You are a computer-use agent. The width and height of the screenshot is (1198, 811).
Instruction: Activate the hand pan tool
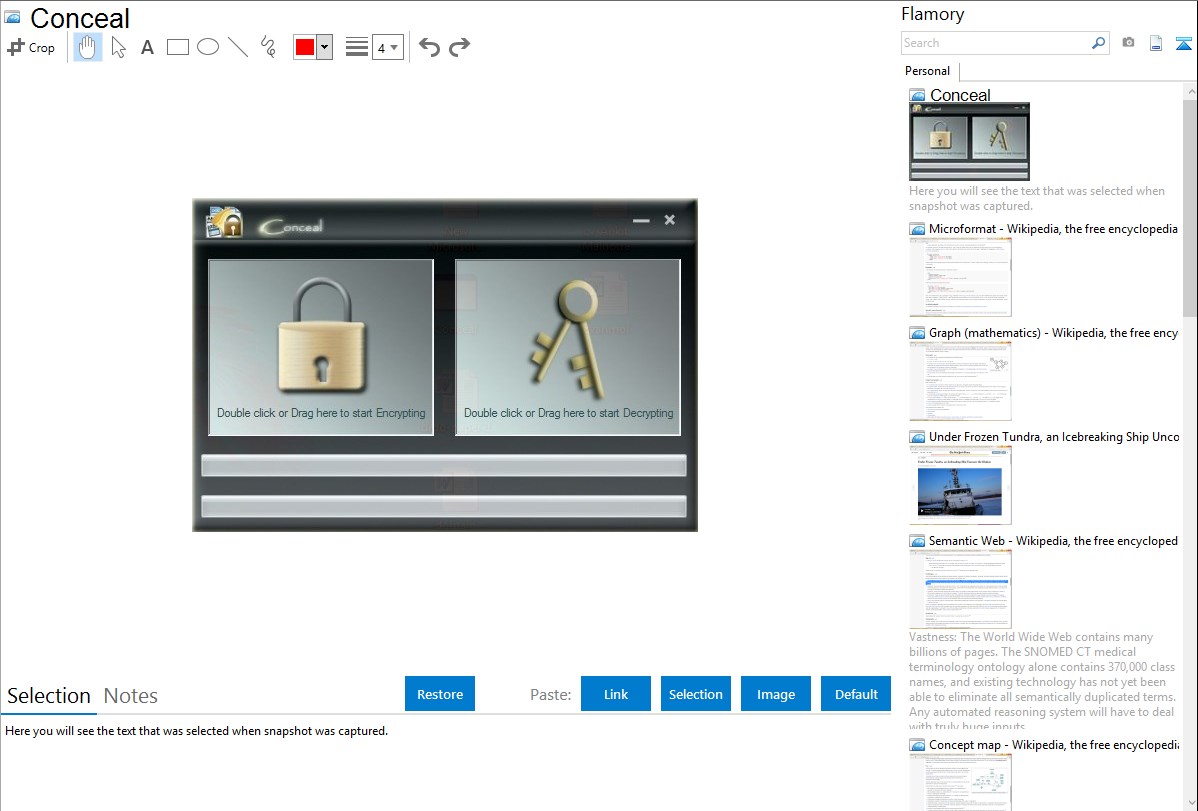[87, 47]
